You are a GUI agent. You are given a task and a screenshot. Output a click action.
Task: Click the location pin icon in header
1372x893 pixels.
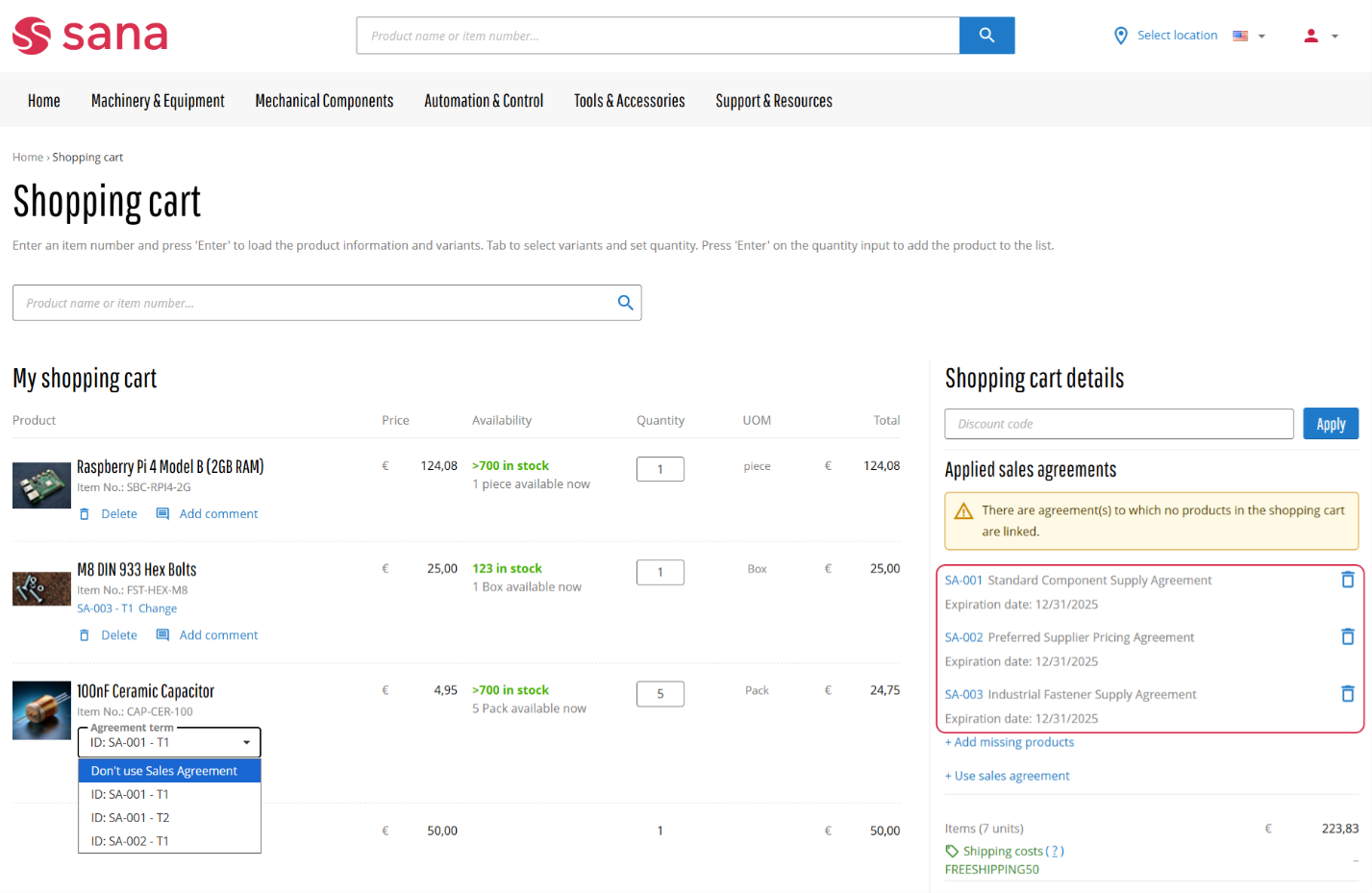[1120, 36]
